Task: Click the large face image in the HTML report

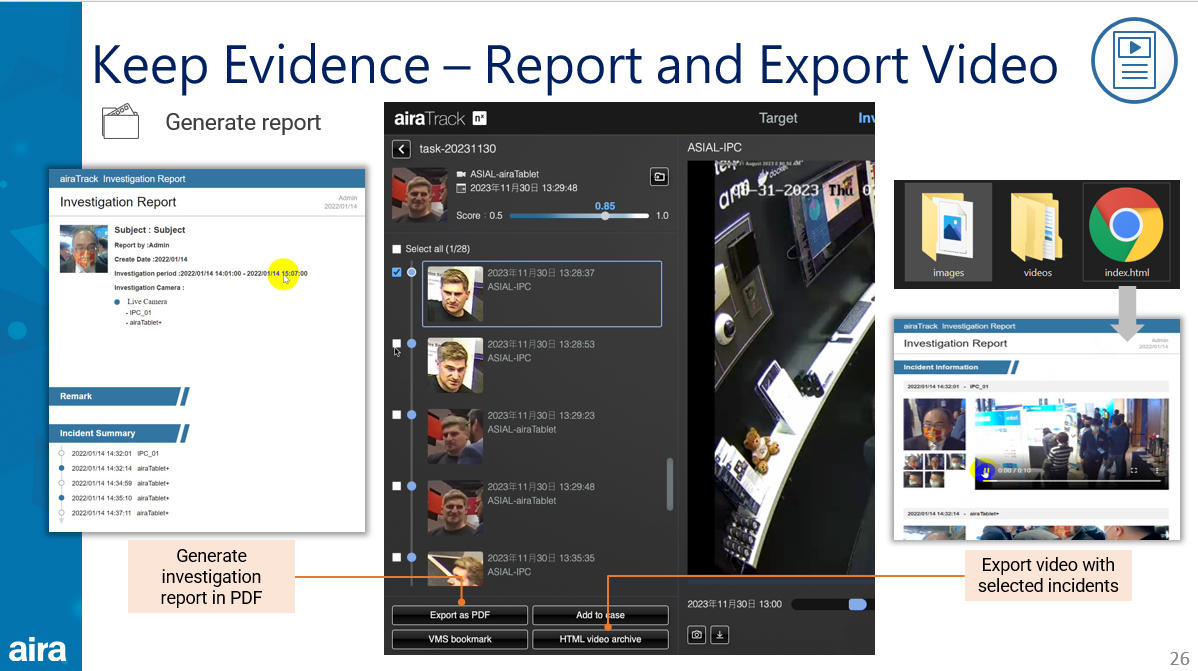Action: point(934,424)
